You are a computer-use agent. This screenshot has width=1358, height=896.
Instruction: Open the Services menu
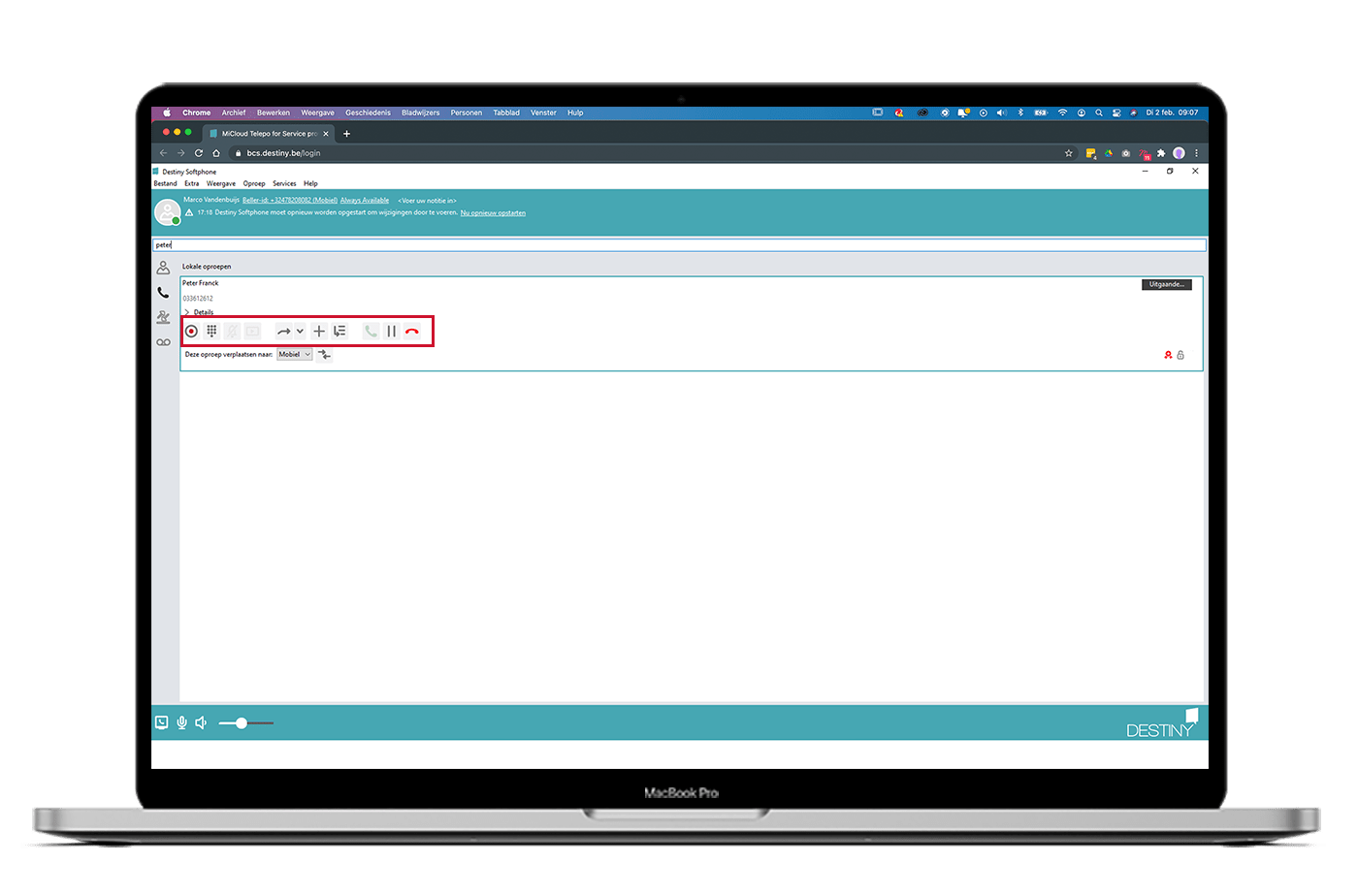pos(284,183)
